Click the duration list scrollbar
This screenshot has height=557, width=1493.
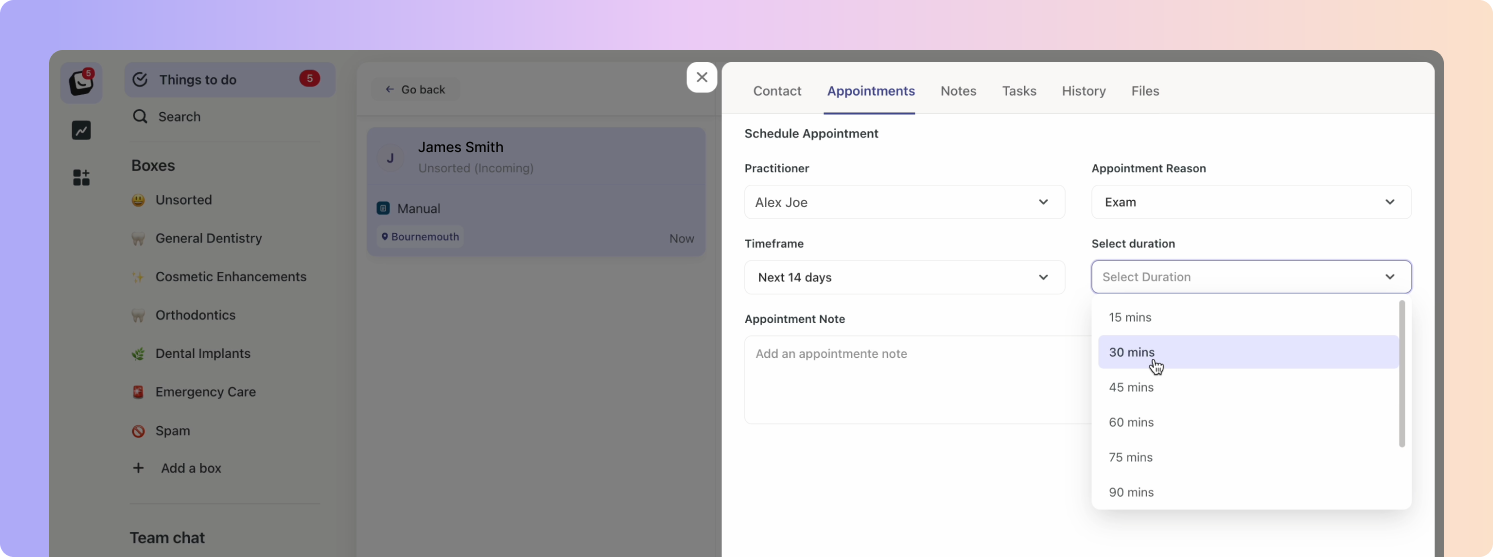tap(1402, 373)
